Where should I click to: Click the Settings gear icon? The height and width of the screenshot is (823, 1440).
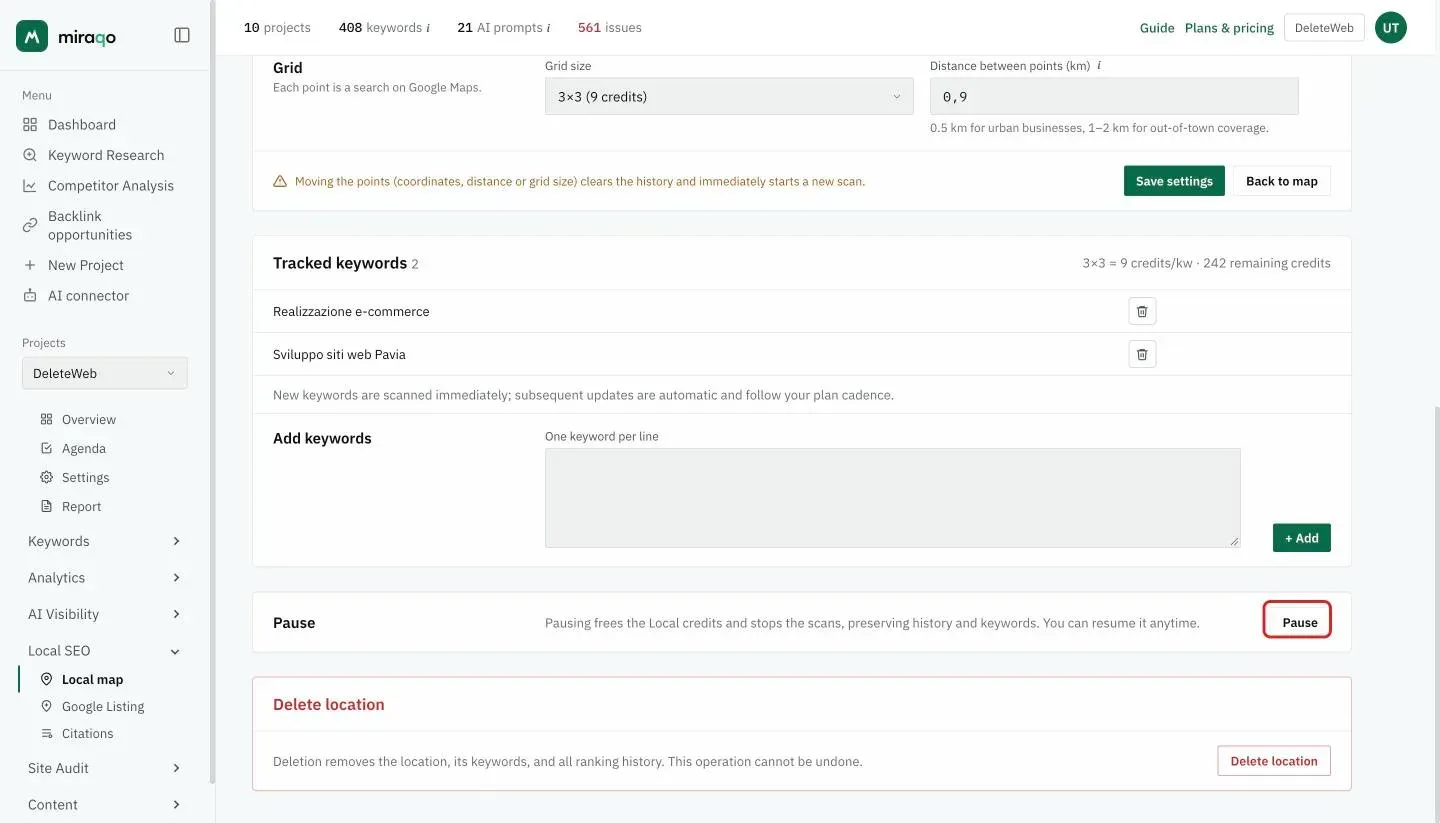[46, 477]
